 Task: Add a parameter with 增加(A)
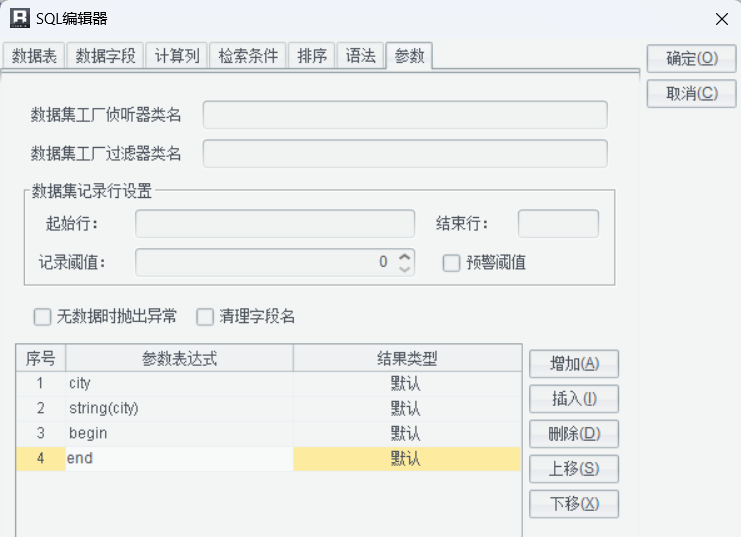click(574, 364)
